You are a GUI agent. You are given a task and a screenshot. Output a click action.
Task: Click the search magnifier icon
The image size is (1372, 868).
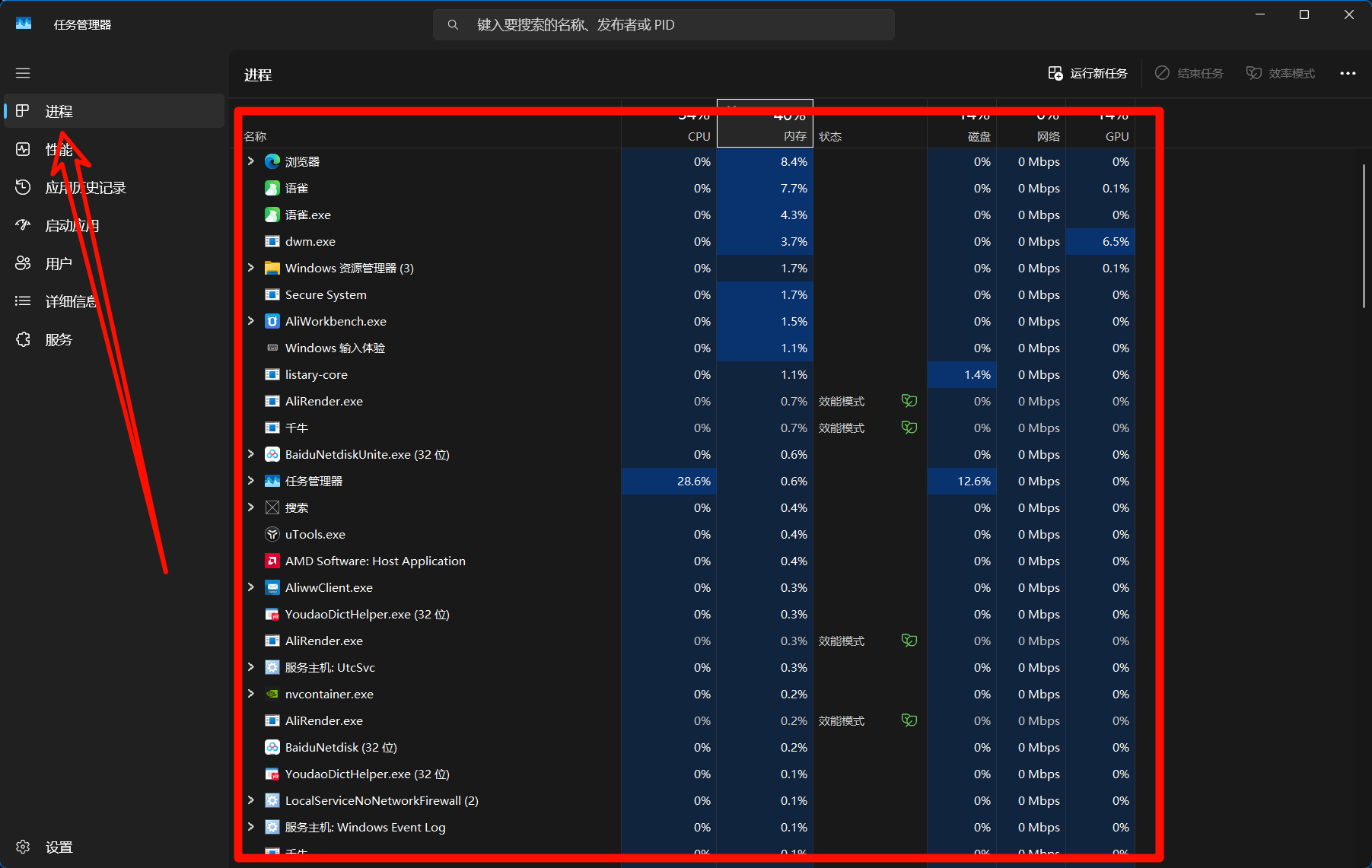tap(453, 24)
